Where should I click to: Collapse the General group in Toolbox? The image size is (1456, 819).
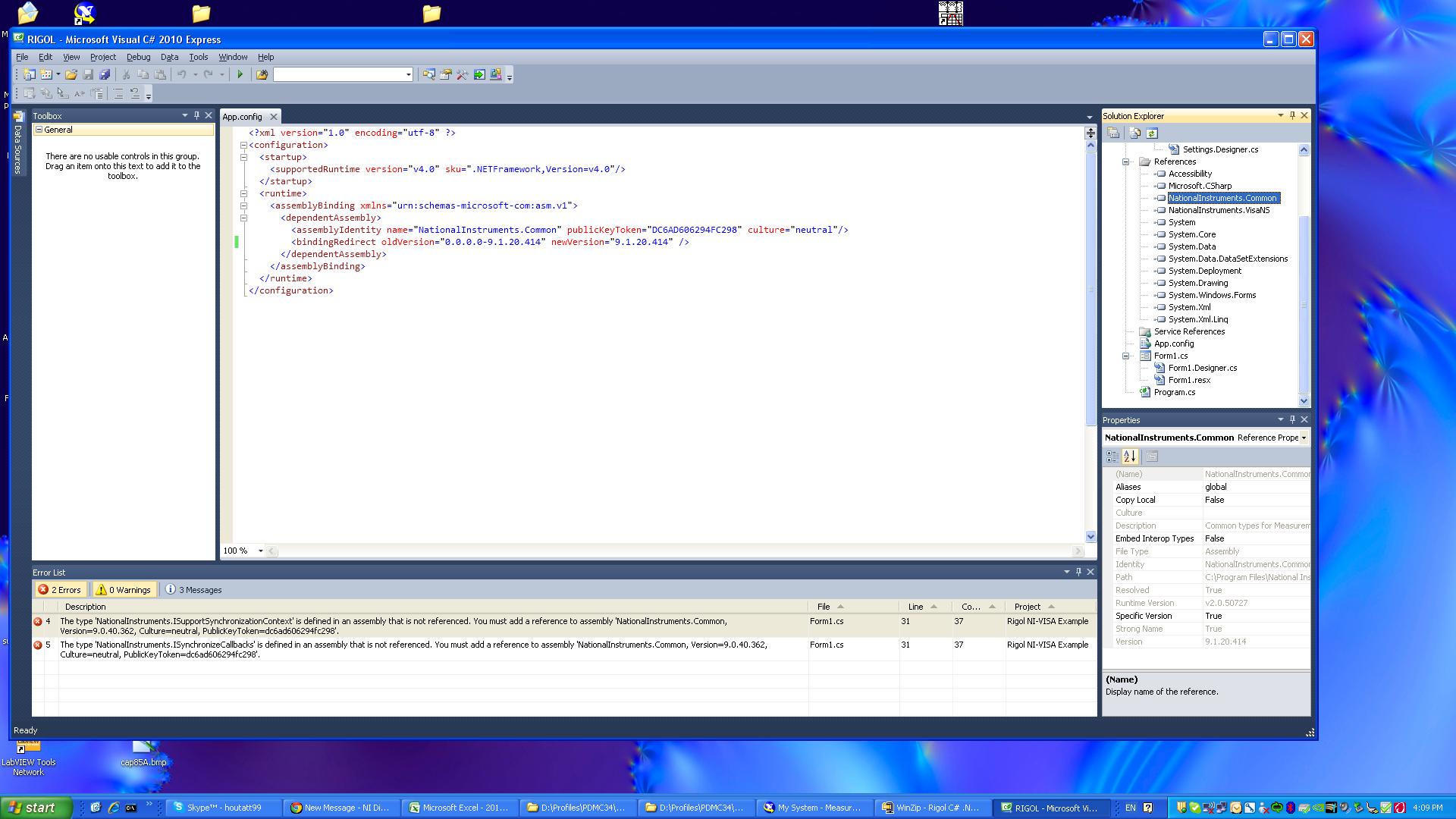pyautogui.click(x=39, y=130)
